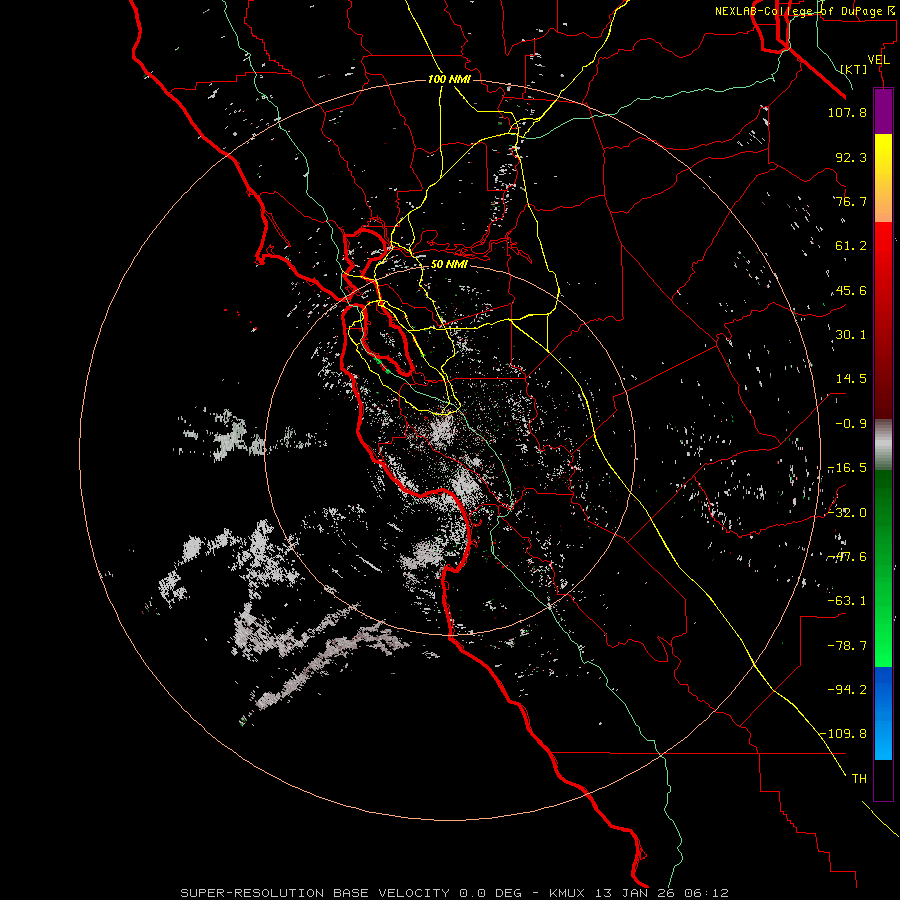Click the VEL legend title

pyautogui.click(x=879, y=60)
